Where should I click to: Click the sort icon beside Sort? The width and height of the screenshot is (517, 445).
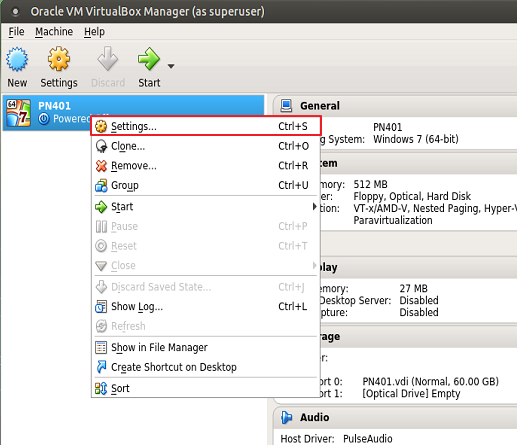101,388
